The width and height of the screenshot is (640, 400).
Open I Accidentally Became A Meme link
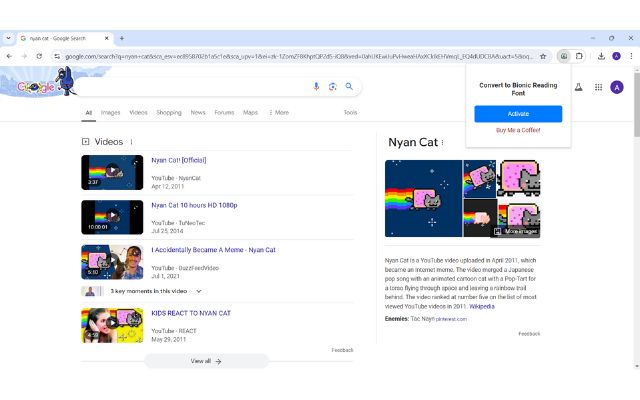coord(213,250)
